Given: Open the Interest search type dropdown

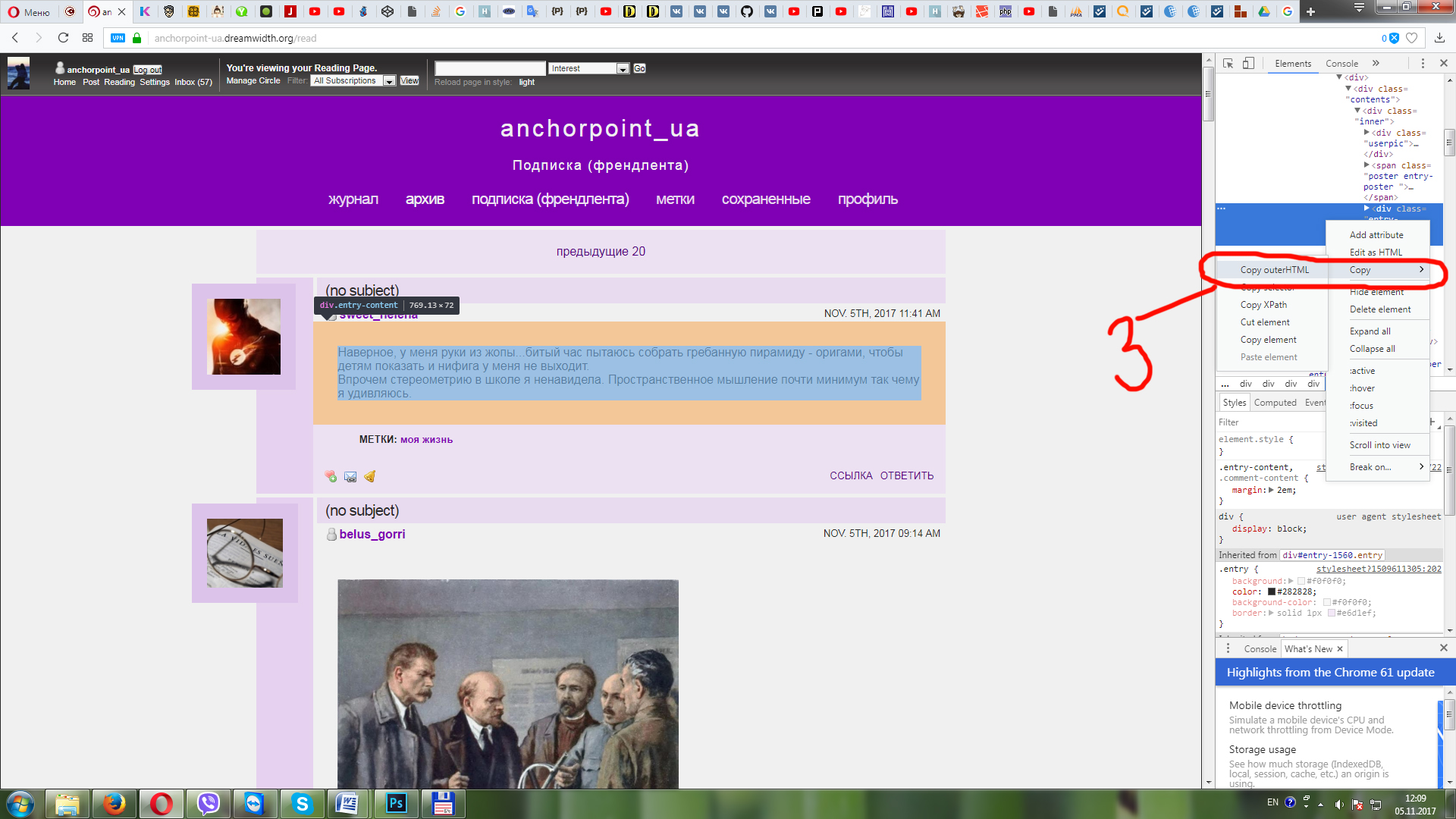Looking at the screenshot, I should click(x=588, y=68).
